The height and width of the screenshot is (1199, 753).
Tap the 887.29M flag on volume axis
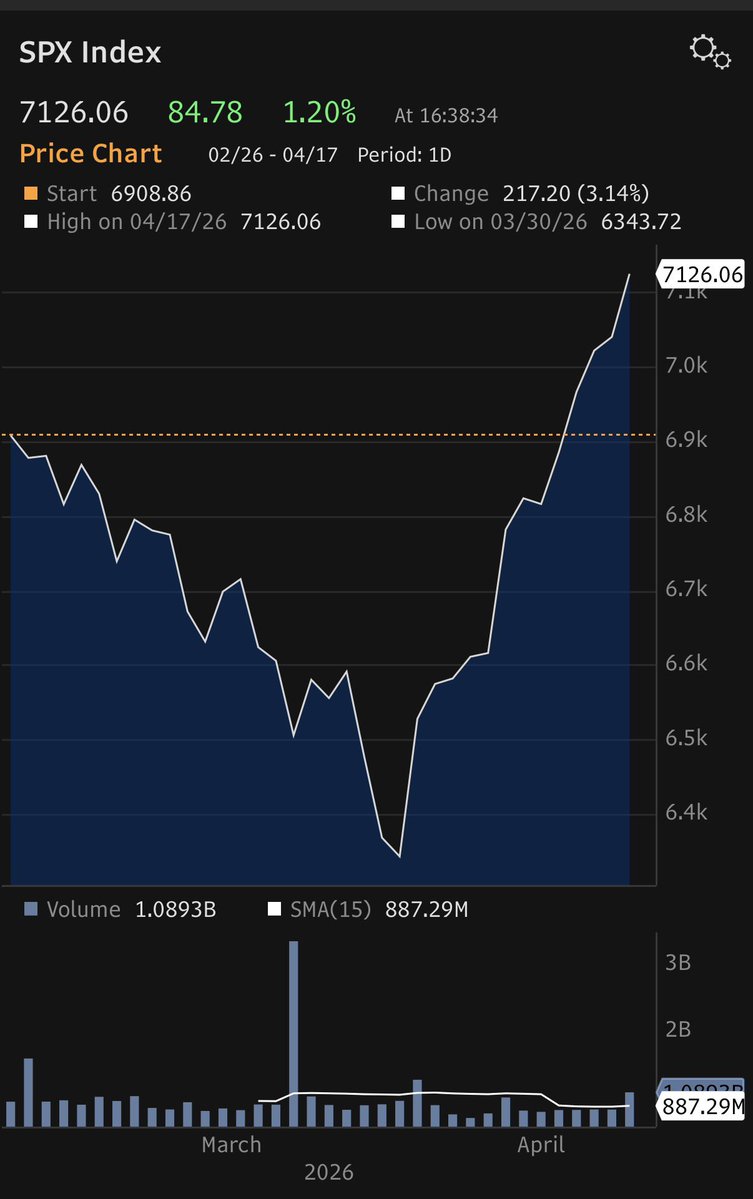tap(701, 1106)
